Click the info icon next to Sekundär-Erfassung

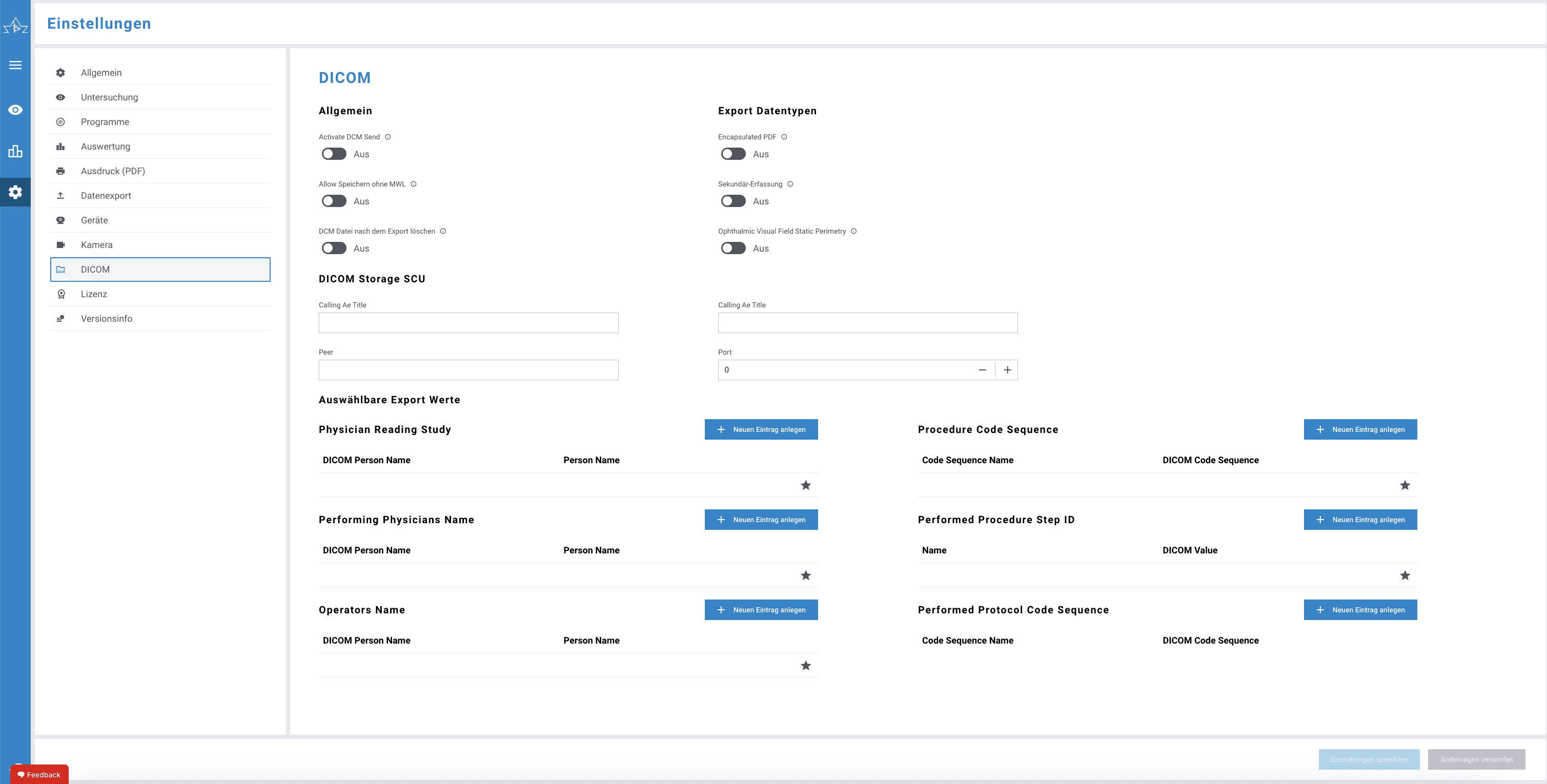(x=790, y=184)
